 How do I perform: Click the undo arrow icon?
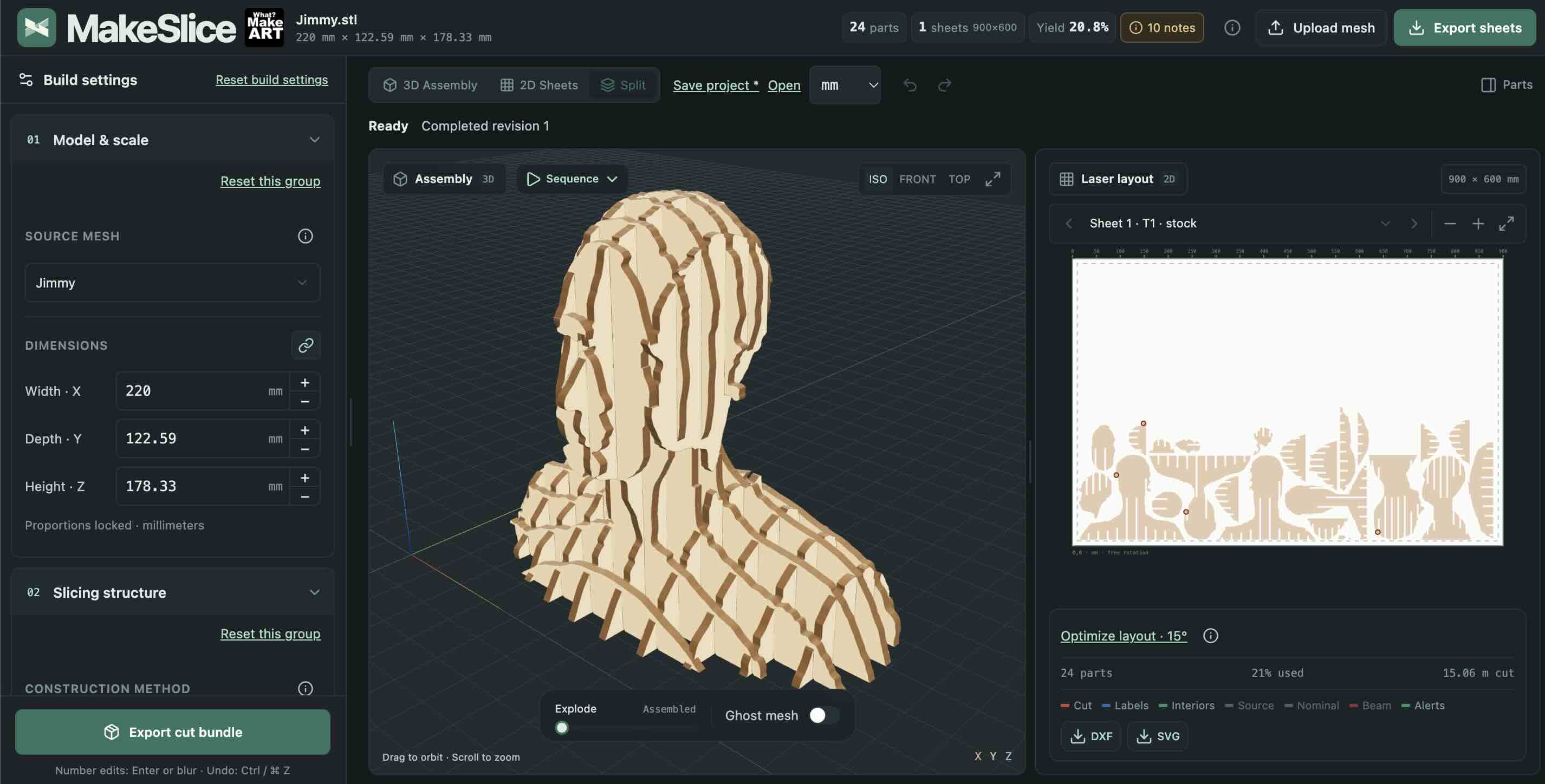tap(910, 85)
